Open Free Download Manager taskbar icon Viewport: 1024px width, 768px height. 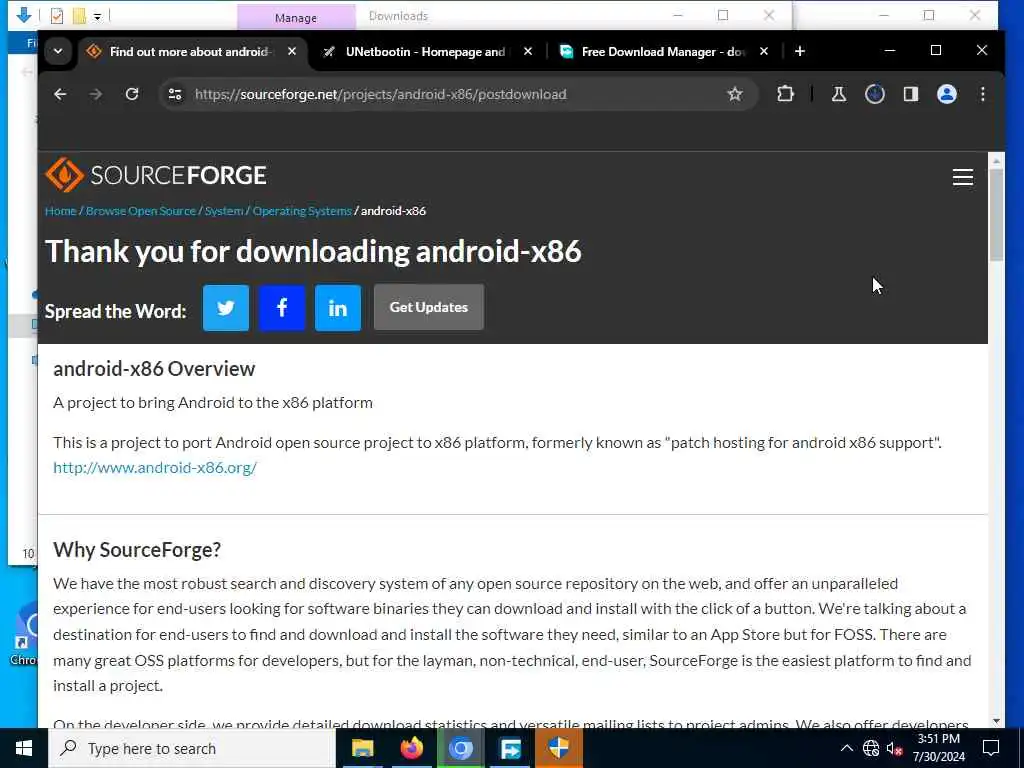pyautogui.click(x=510, y=748)
